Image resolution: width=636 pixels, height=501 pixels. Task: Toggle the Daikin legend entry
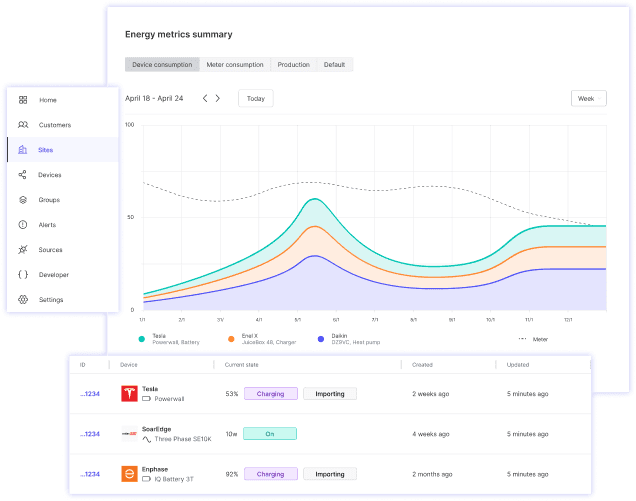point(320,339)
